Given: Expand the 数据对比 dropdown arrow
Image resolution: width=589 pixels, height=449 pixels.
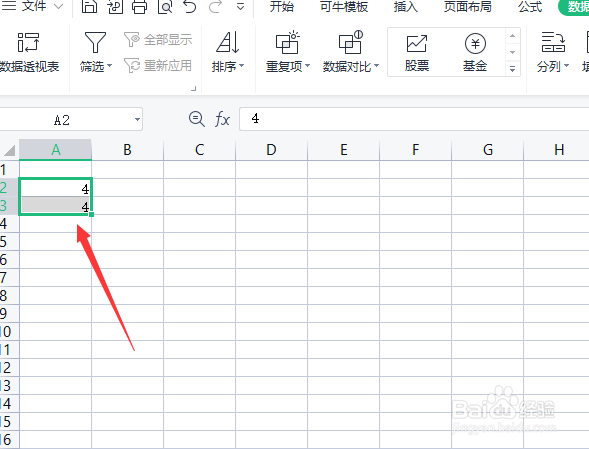Looking at the screenshot, I should (x=376, y=66).
